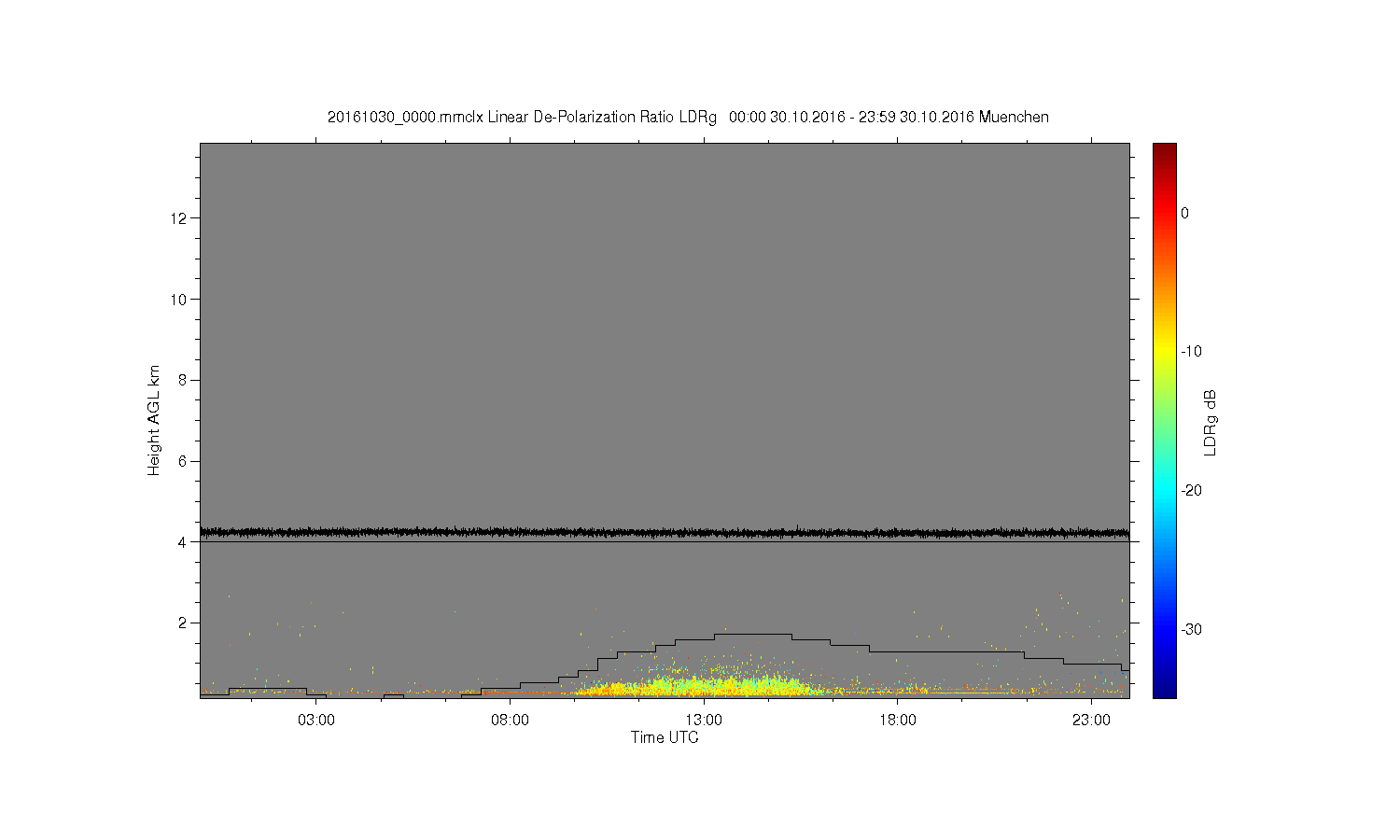Click the colorbar value label -30
Image resolution: width=1400 pixels, height=840 pixels.
1191,630
